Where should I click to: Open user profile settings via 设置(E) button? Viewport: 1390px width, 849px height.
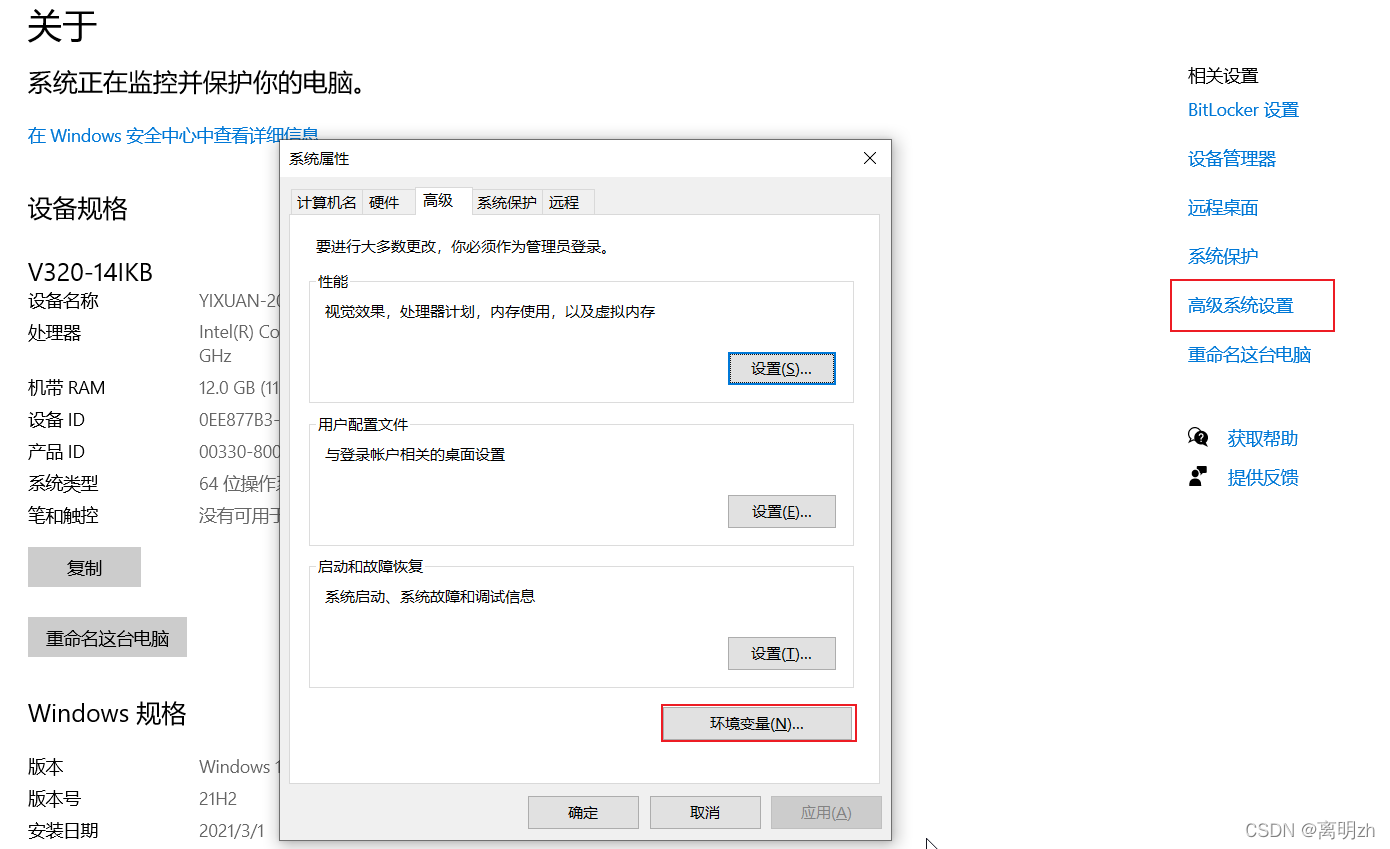[x=782, y=511]
